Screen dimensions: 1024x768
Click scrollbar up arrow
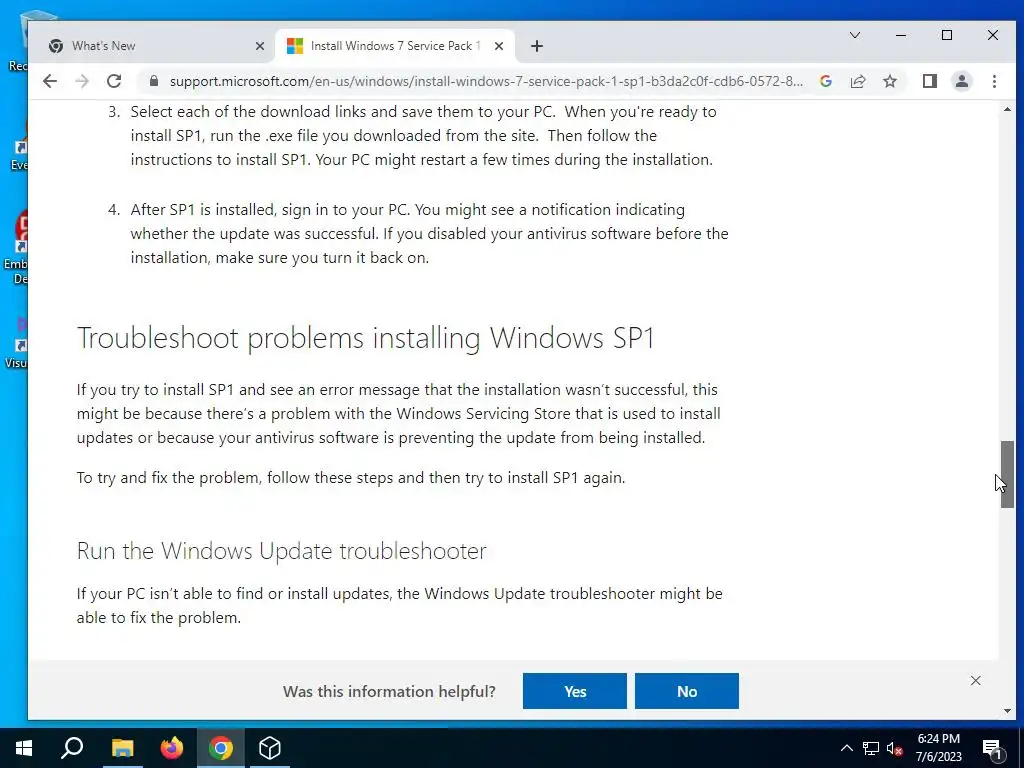(1007, 109)
